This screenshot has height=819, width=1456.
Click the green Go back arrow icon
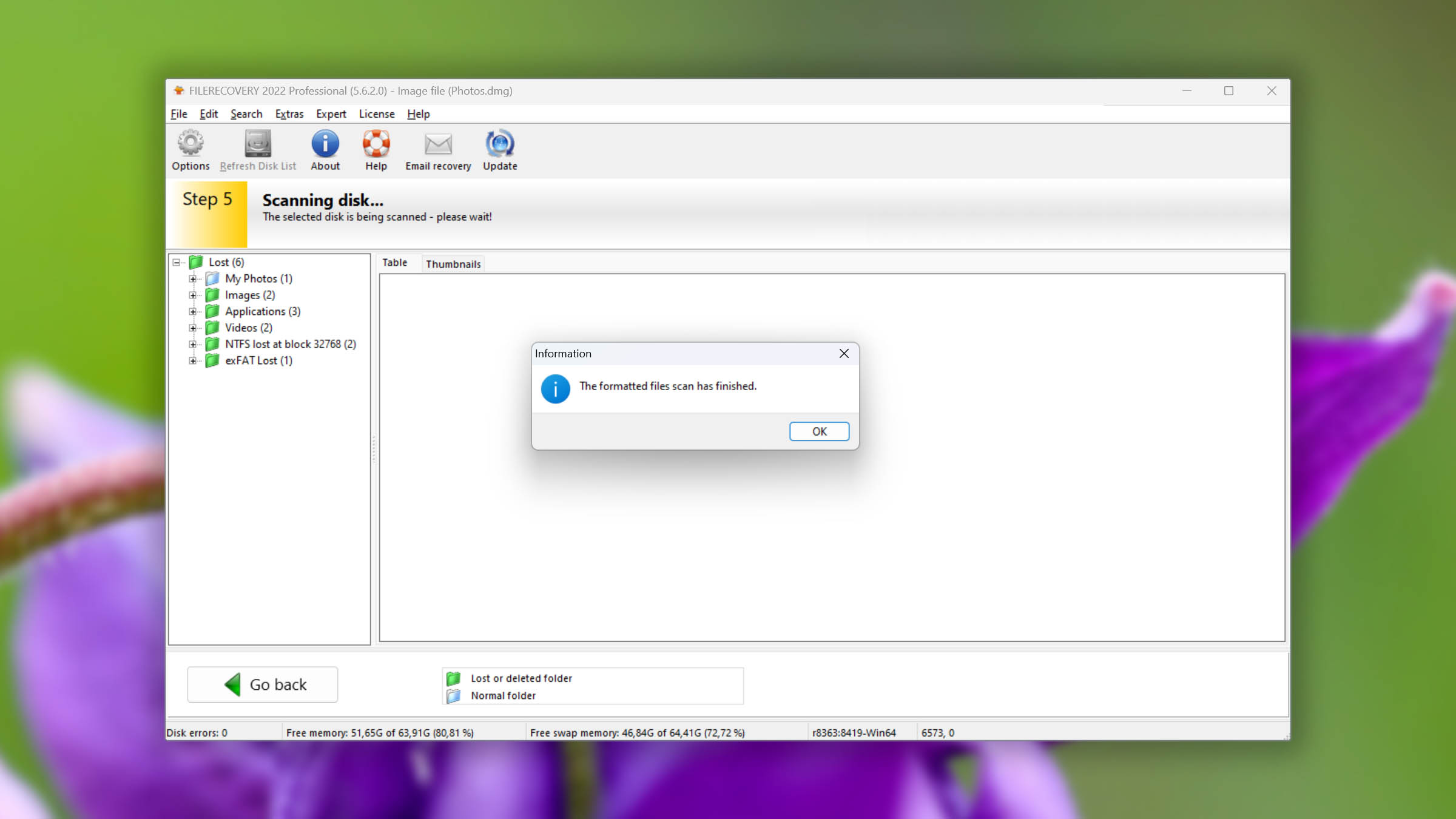232,684
